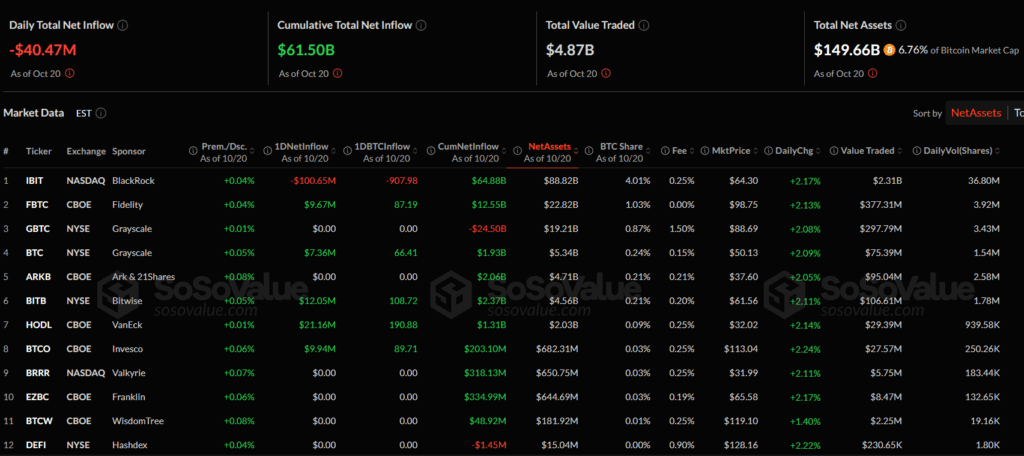Click info icon beside Market Data EST

click(x=101, y=113)
